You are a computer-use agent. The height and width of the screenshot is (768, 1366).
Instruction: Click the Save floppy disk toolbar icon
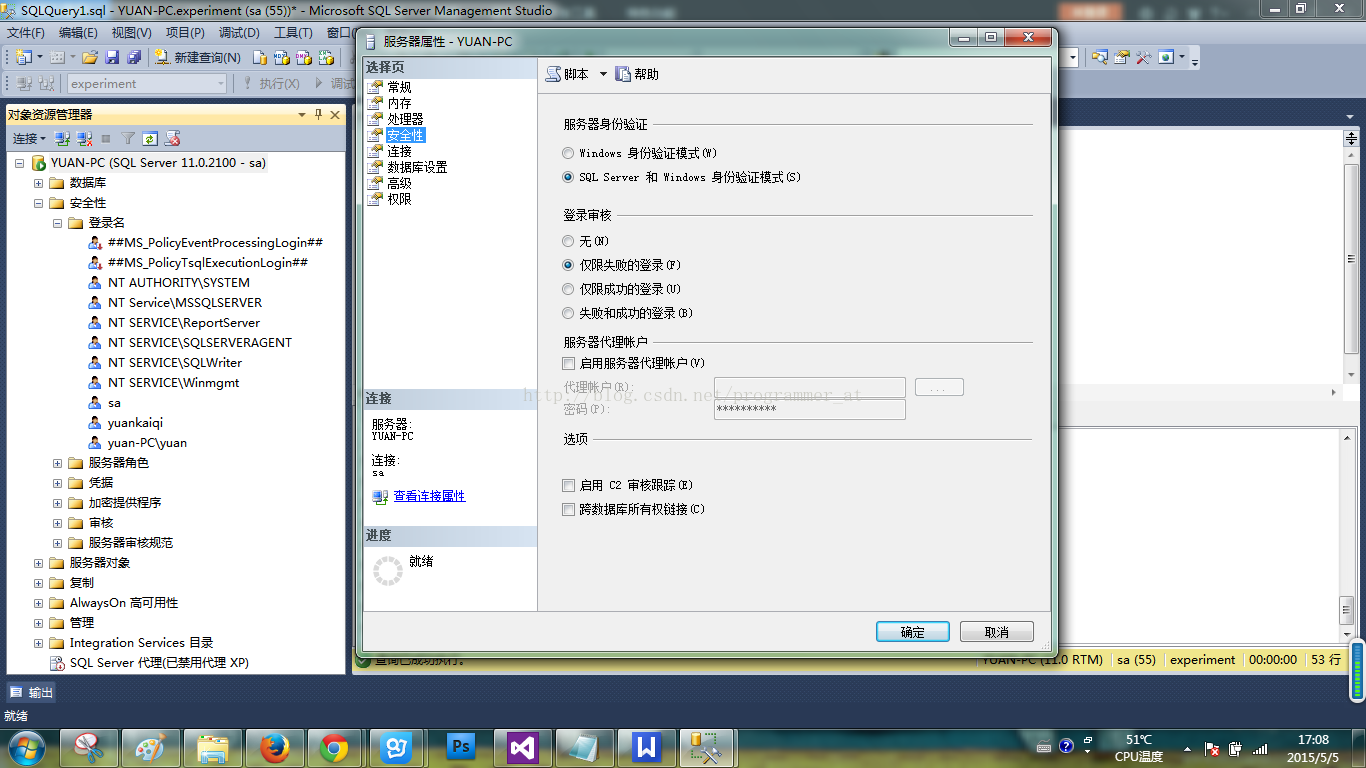112,58
